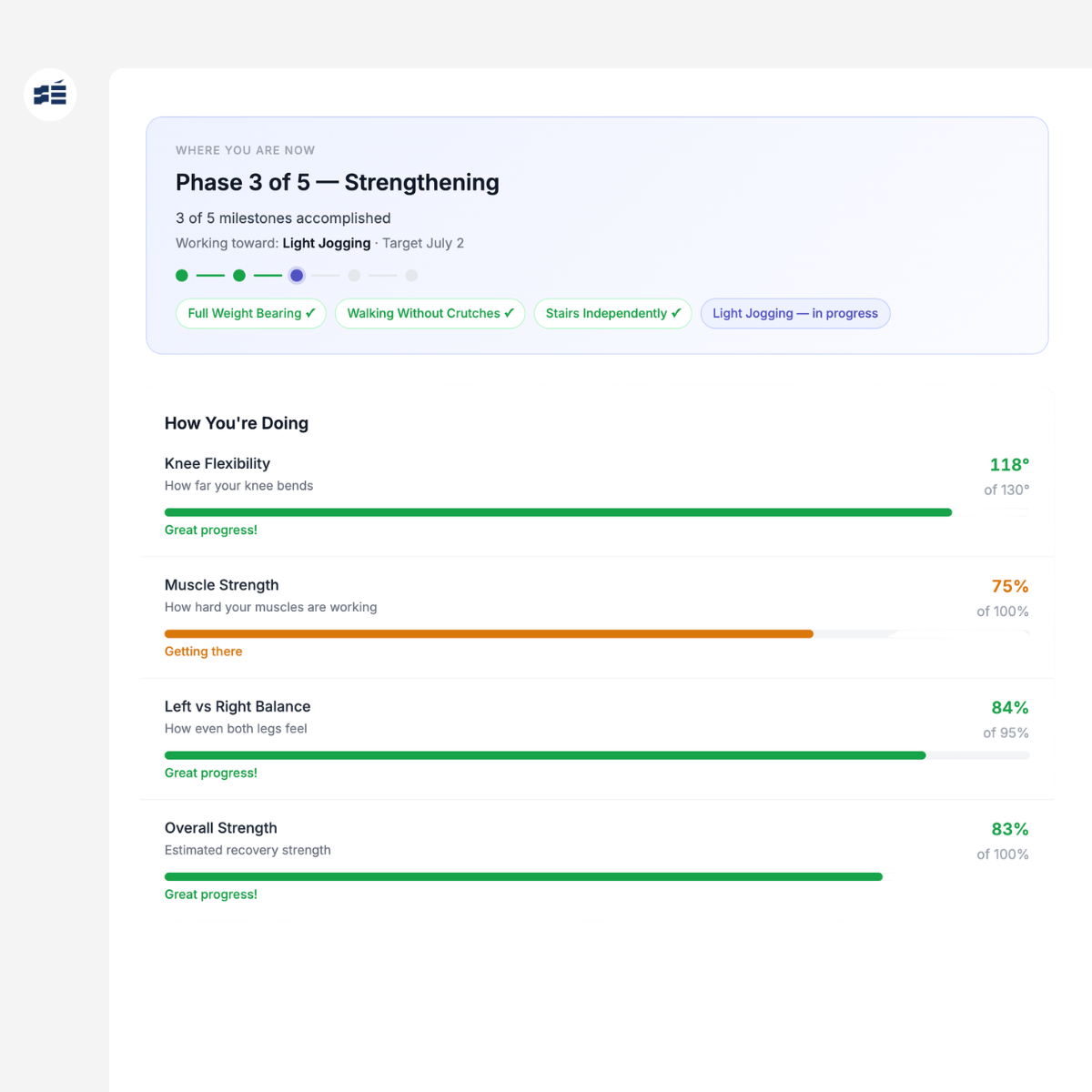
Task: Click the Knee Flexibility progress bar
Action: [597, 512]
